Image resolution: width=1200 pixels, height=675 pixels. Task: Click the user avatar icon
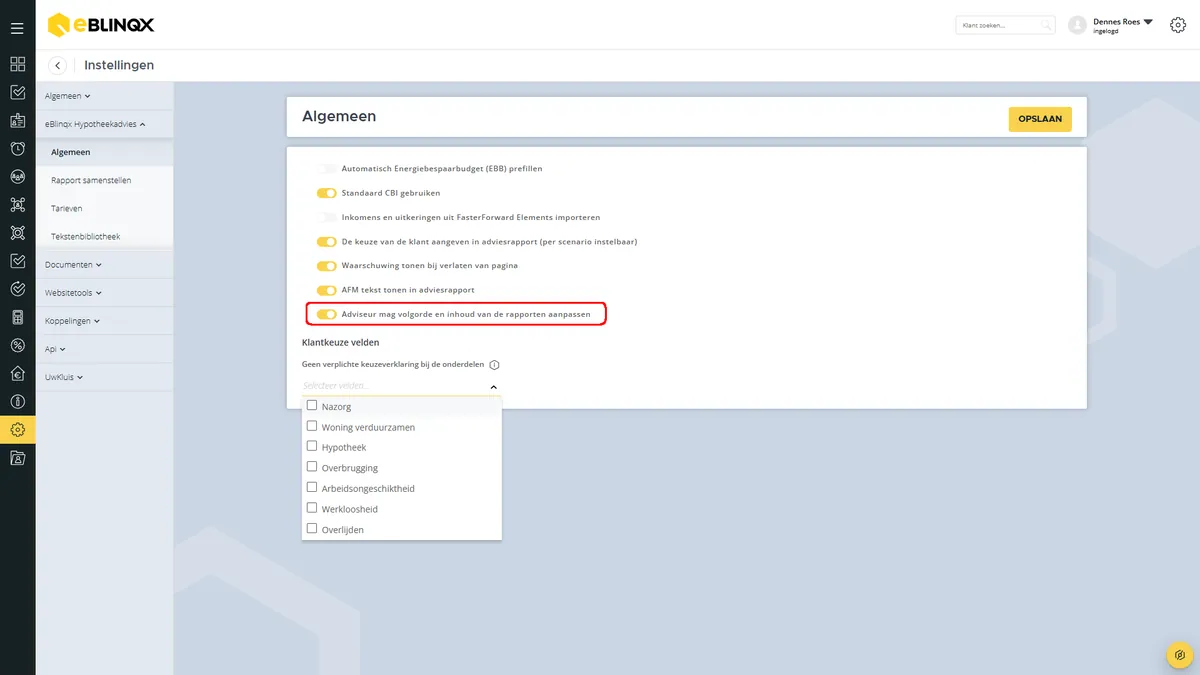1077,25
